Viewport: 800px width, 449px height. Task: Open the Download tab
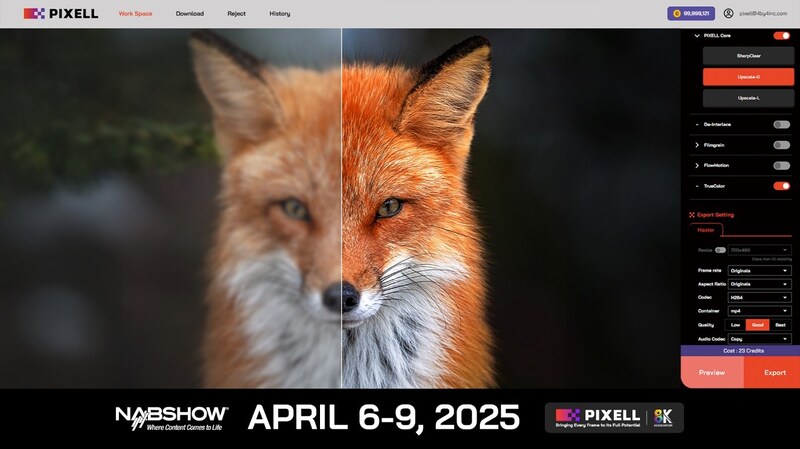[189, 14]
